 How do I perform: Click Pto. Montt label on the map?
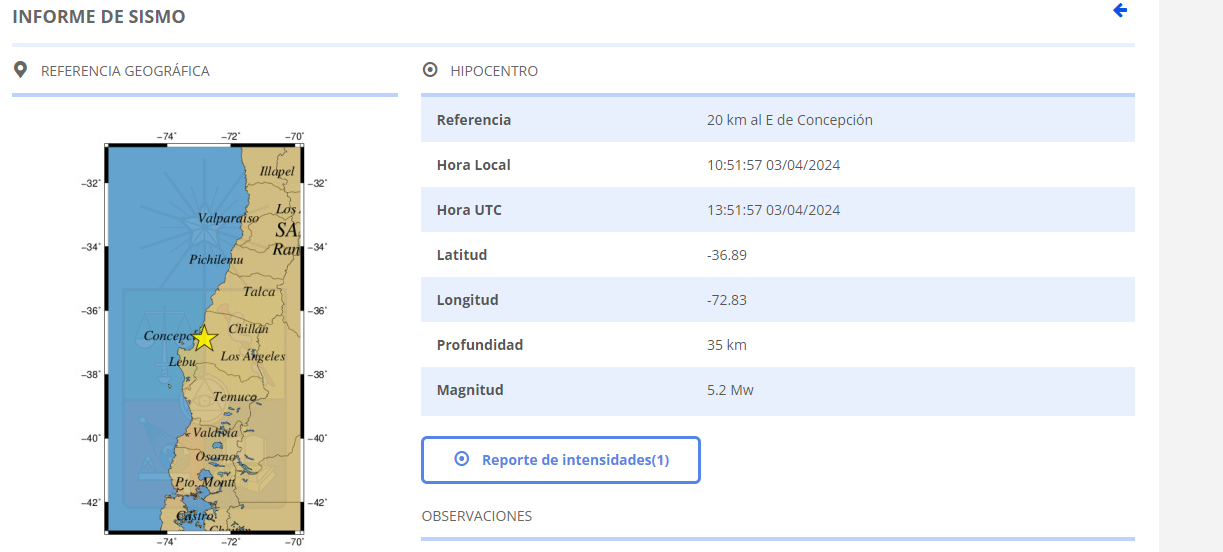(205, 482)
